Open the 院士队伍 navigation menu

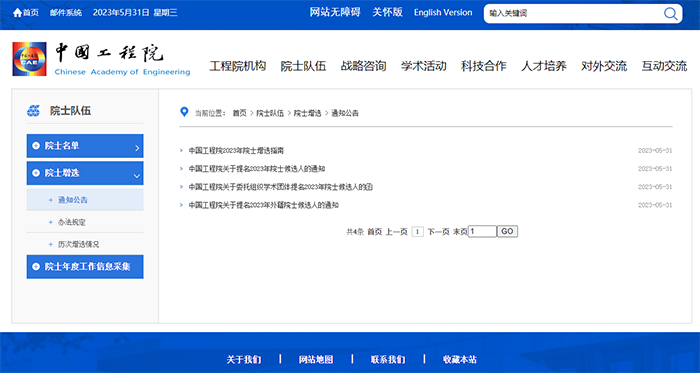[303, 66]
